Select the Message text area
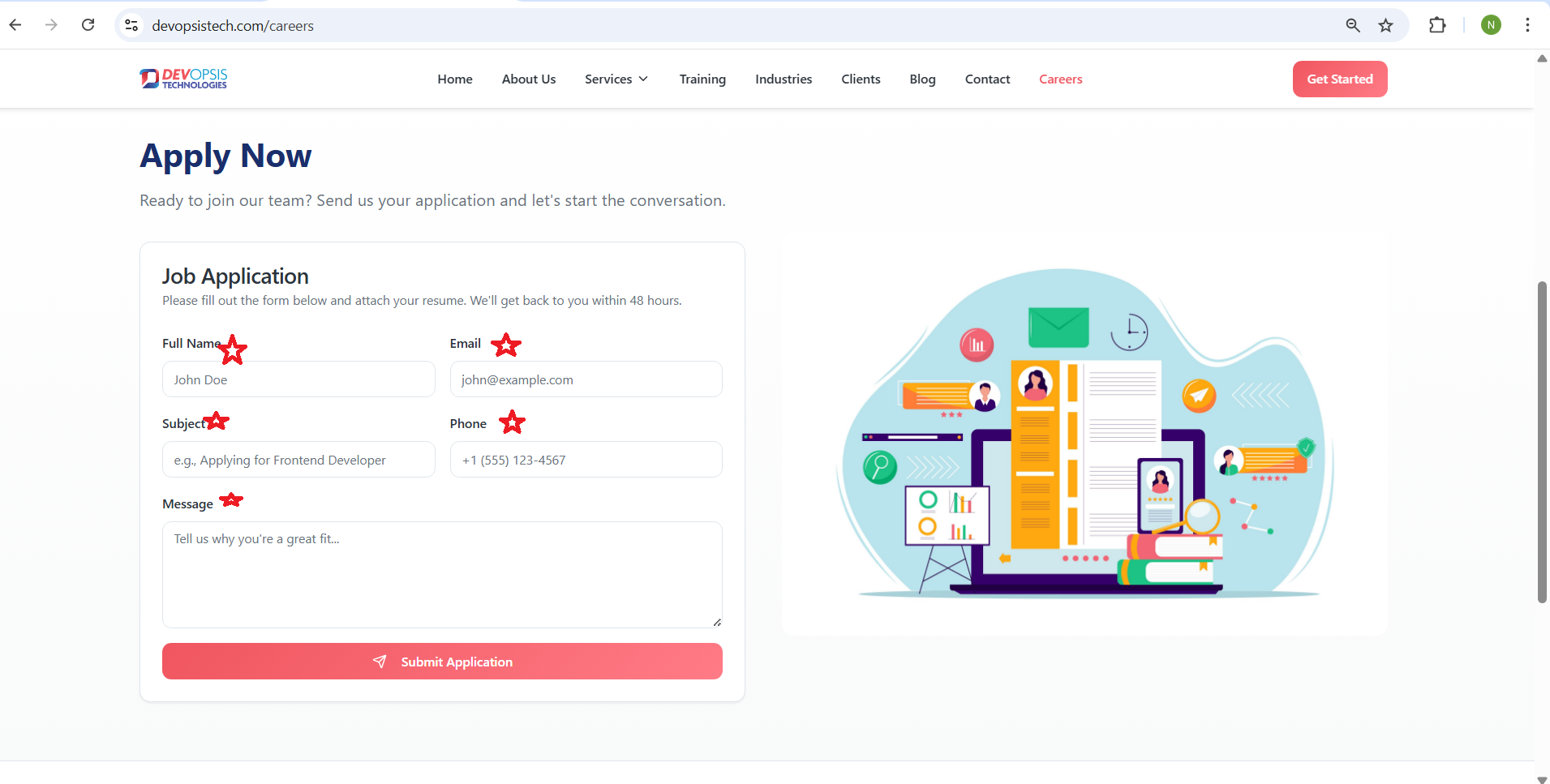 [x=442, y=575]
